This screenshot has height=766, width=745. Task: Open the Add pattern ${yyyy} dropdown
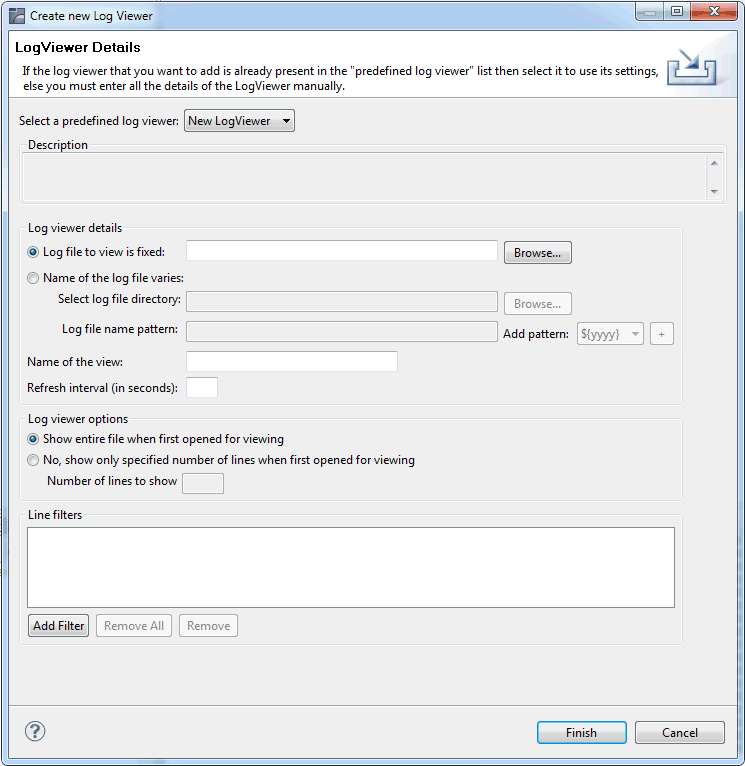(x=610, y=334)
